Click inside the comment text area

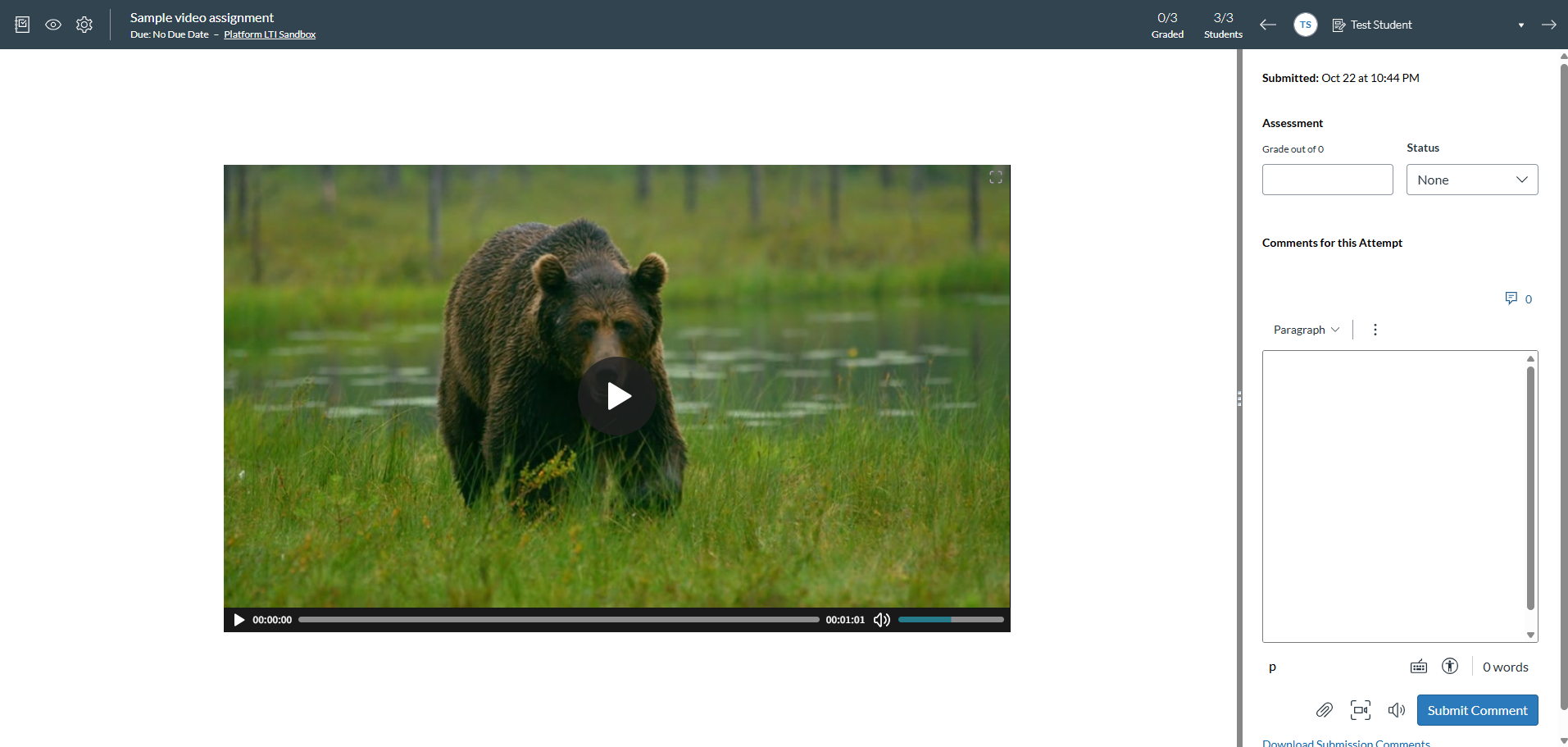pos(1393,496)
